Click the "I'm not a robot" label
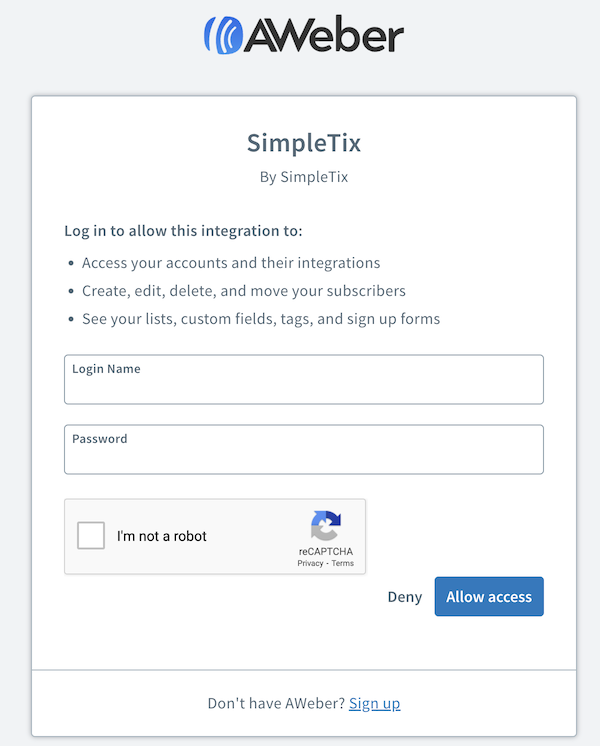The width and height of the screenshot is (600, 746). pyautogui.click(x=162, y=536)
